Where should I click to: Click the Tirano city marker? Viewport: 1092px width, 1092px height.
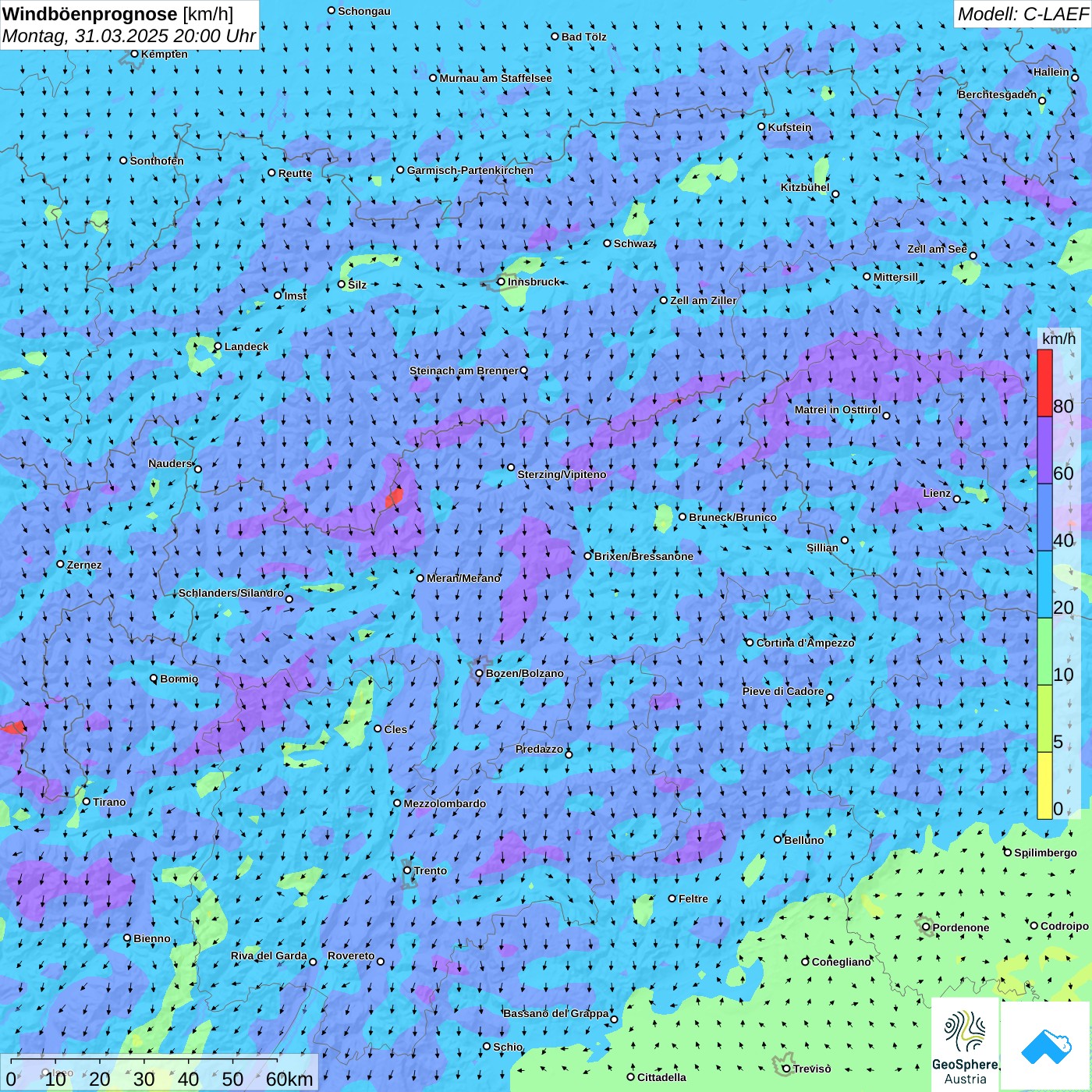(x=87, y=801)
